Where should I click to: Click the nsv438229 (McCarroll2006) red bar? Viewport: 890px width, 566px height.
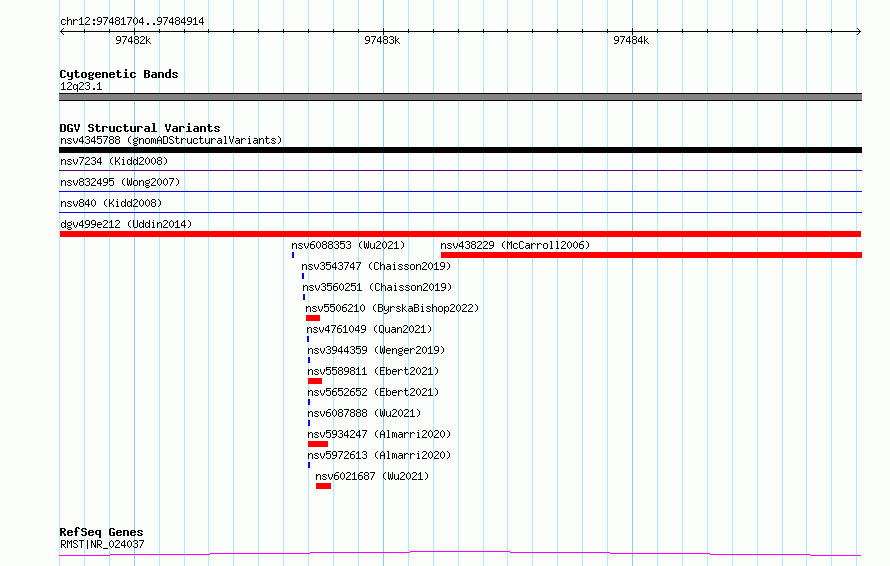pyautogui.click(x=651, y=255)
